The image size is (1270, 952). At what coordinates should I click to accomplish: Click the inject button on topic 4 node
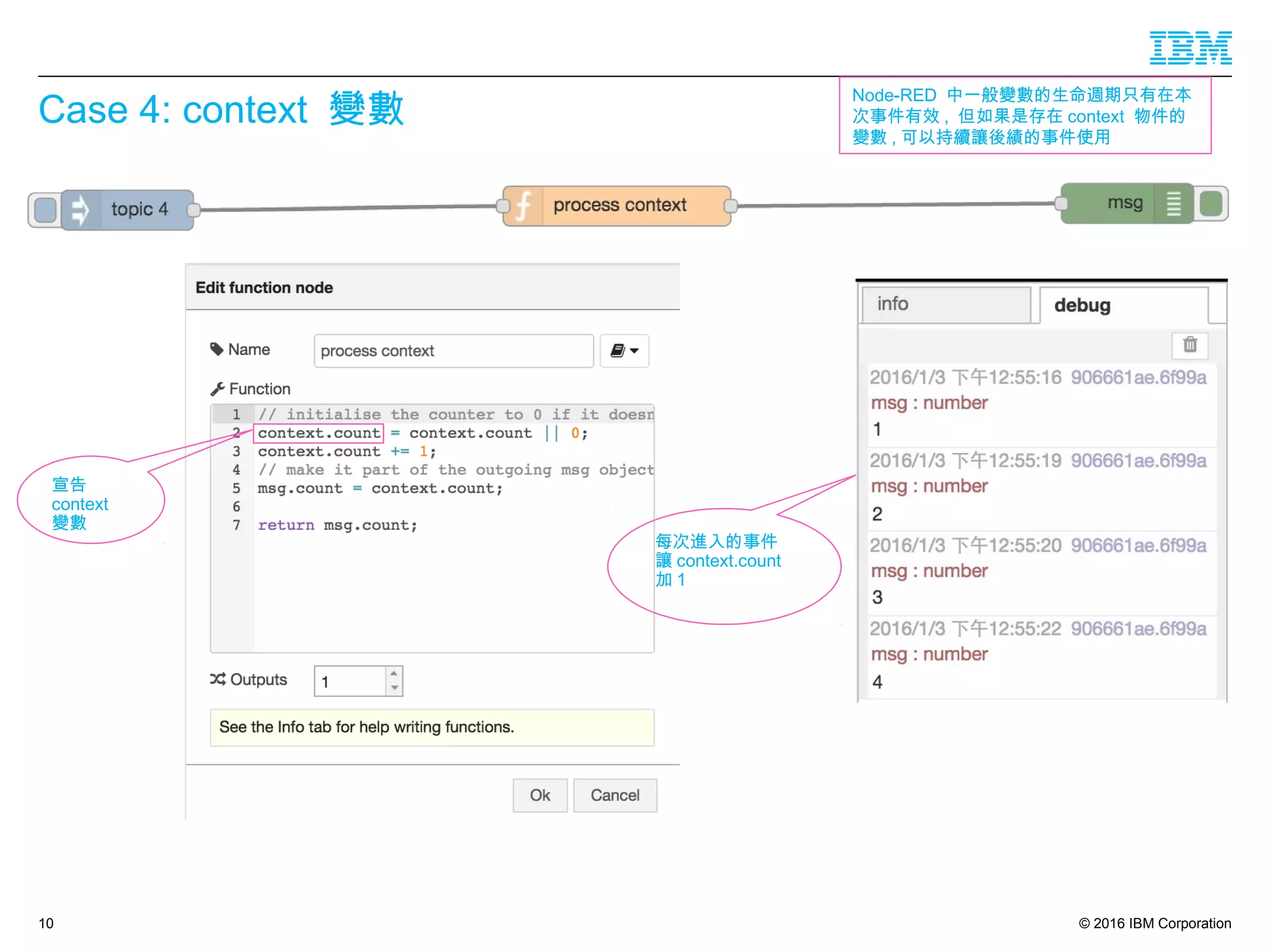pos(45,209)
